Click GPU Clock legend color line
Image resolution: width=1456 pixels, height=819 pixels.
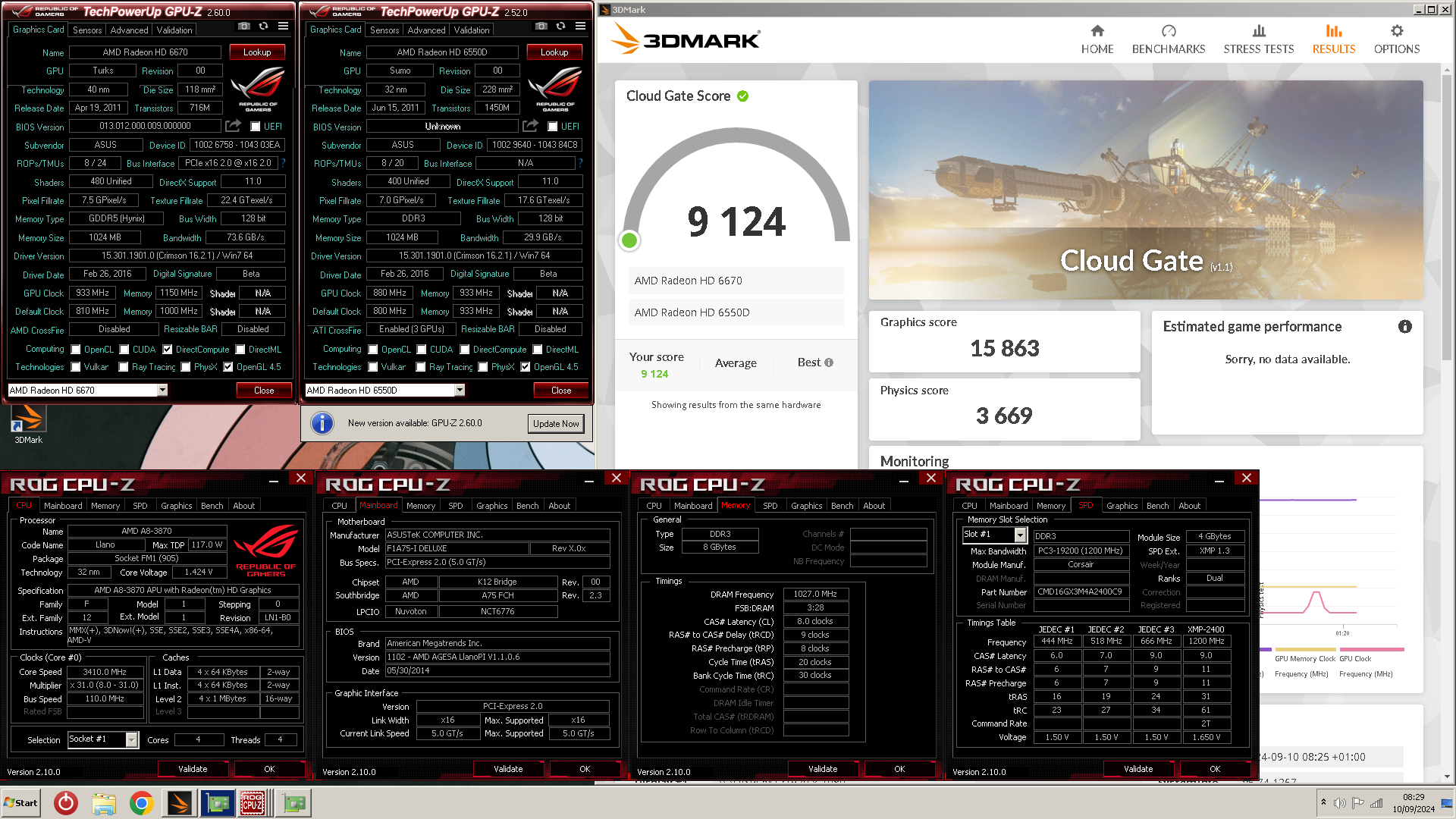pyautogui.click(x=1372, y=650)
